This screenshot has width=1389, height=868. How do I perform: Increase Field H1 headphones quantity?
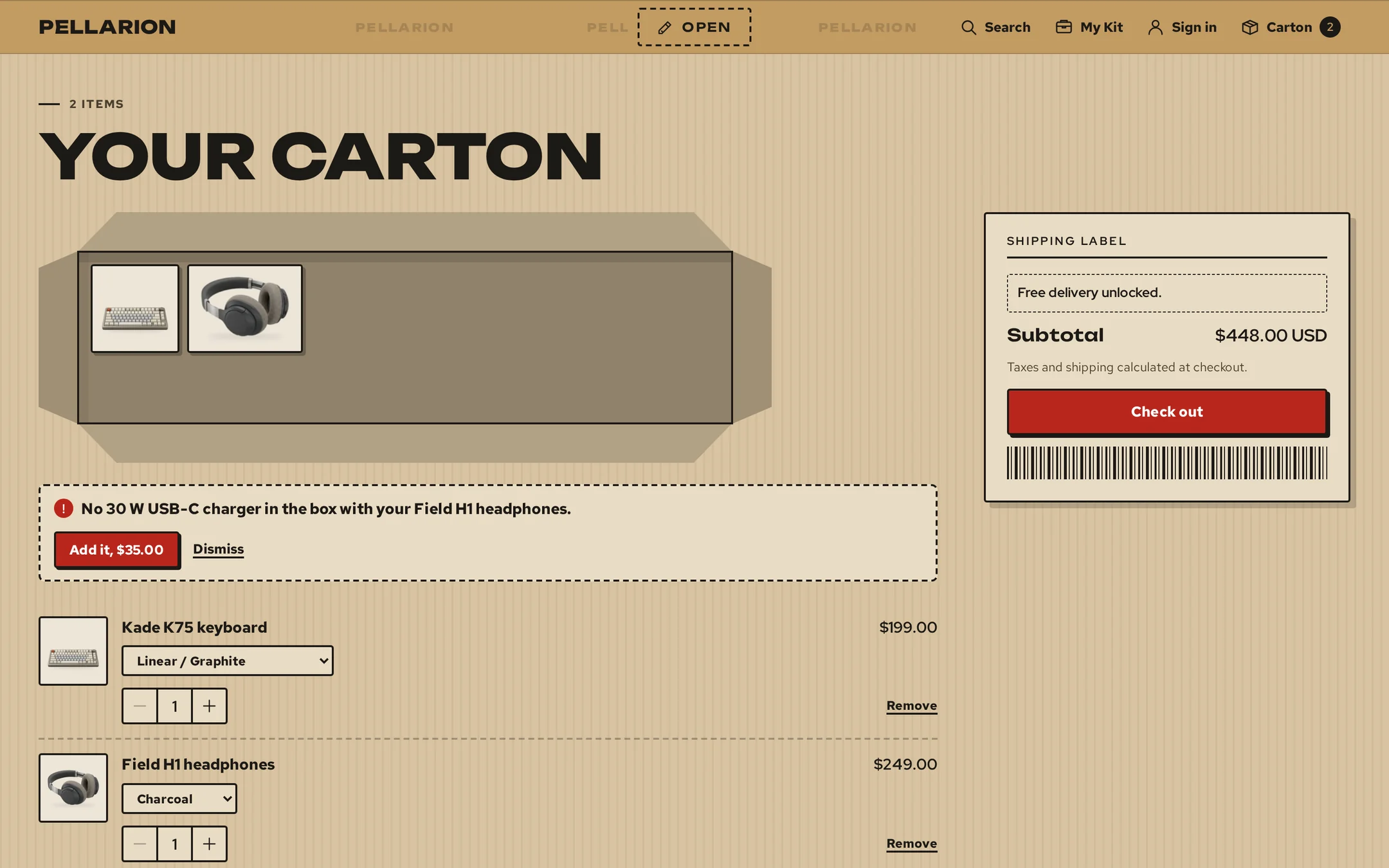click(209, 844)
